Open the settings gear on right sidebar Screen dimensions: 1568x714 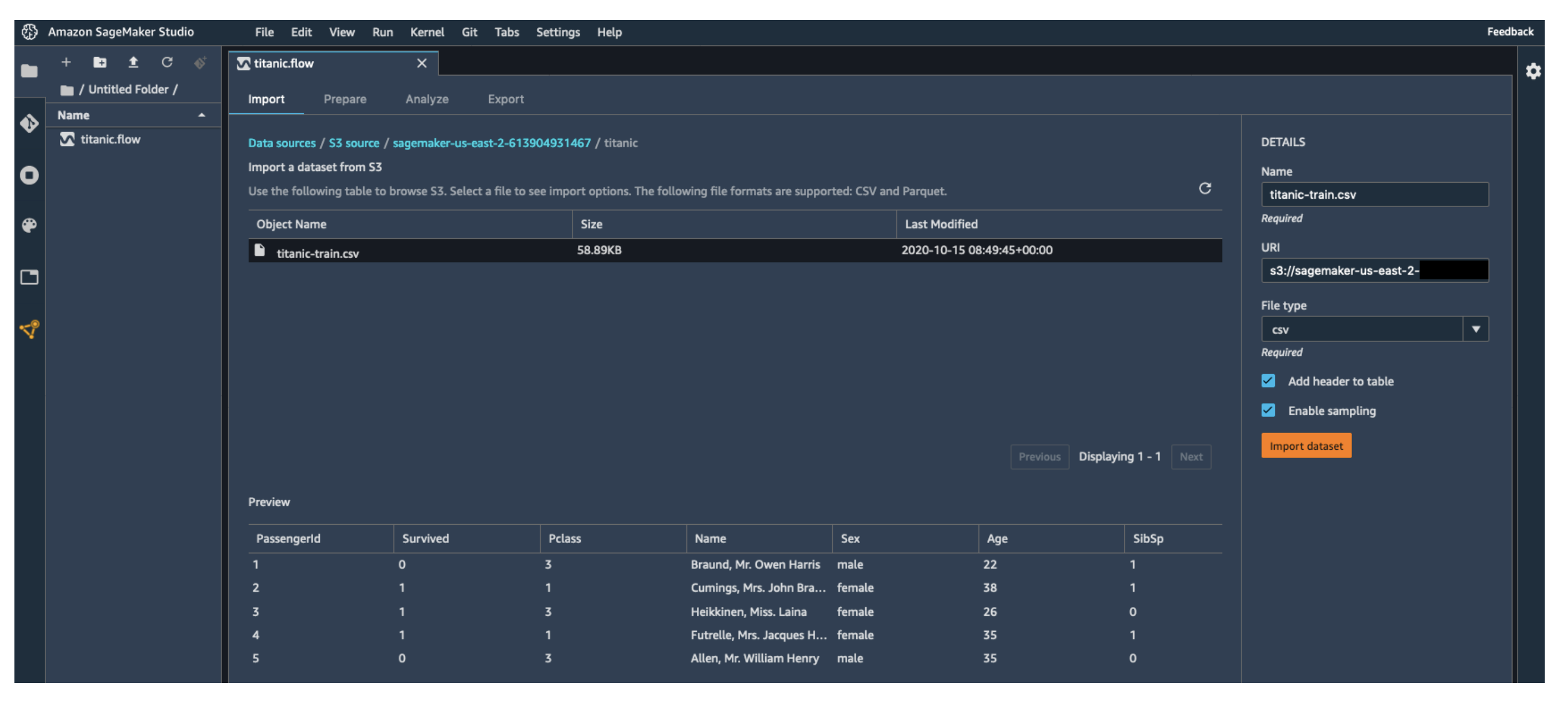(x=1532, y=72)
